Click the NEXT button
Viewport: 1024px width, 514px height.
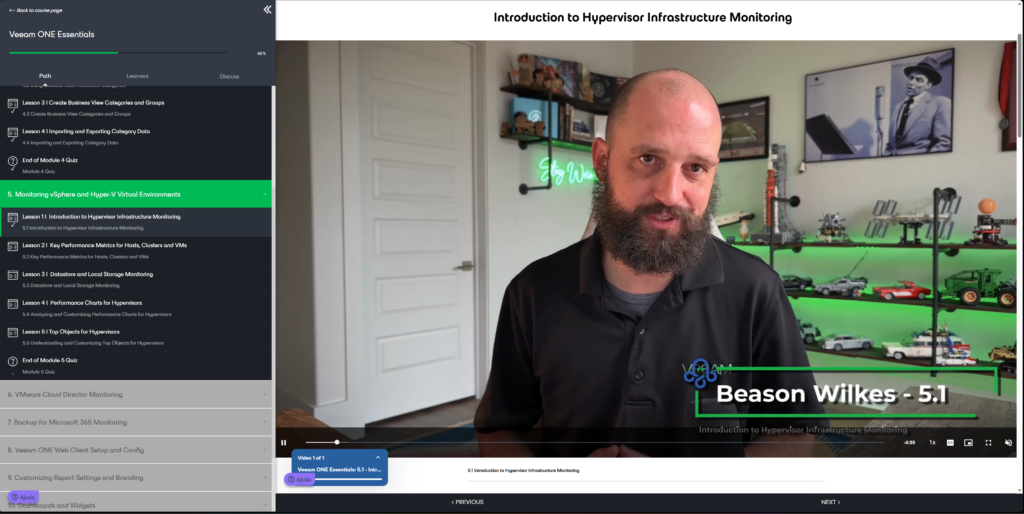pyautogui.click(x=830, y=502)
